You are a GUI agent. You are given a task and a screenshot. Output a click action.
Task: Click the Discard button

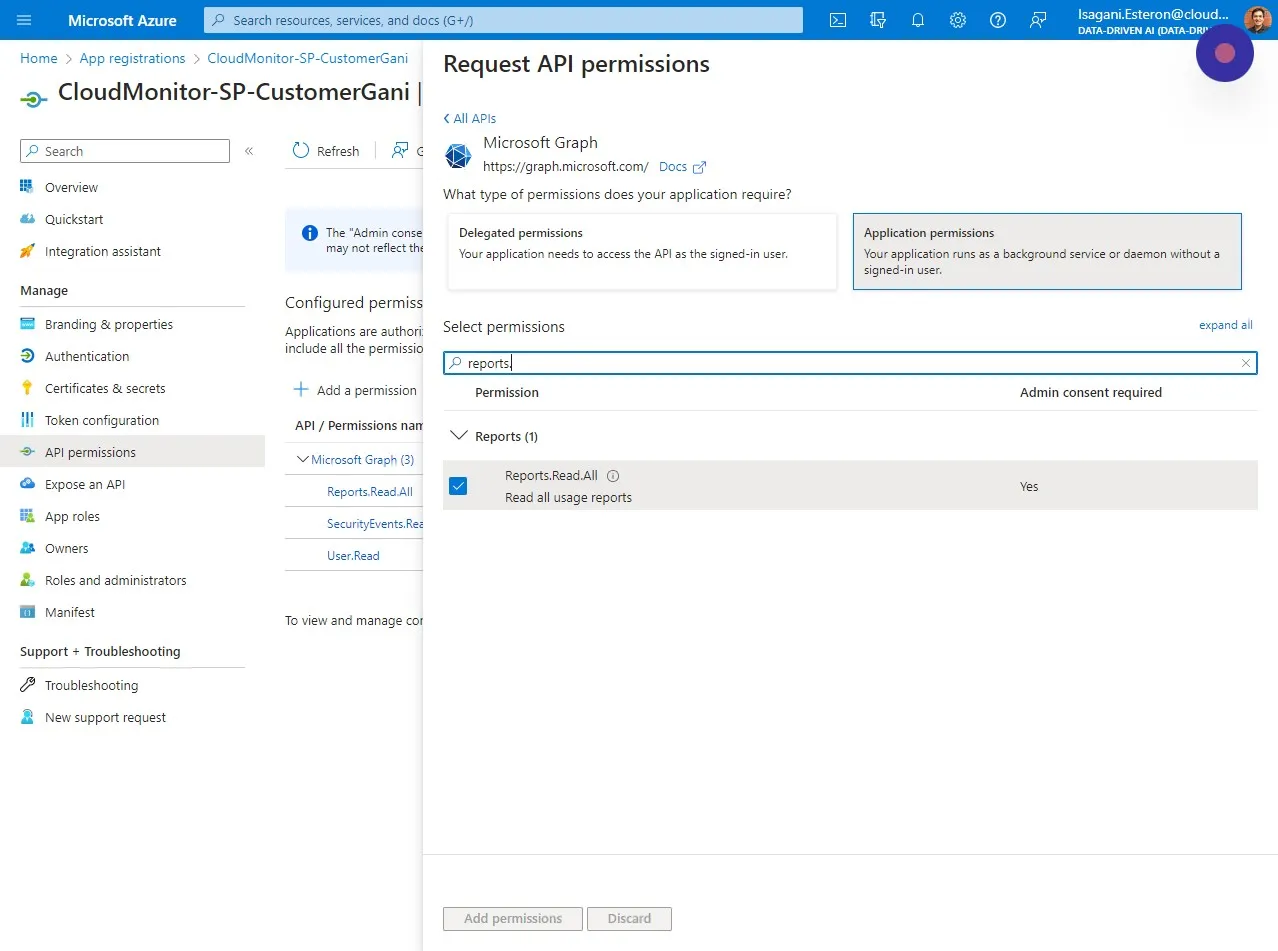click(629, 918)
